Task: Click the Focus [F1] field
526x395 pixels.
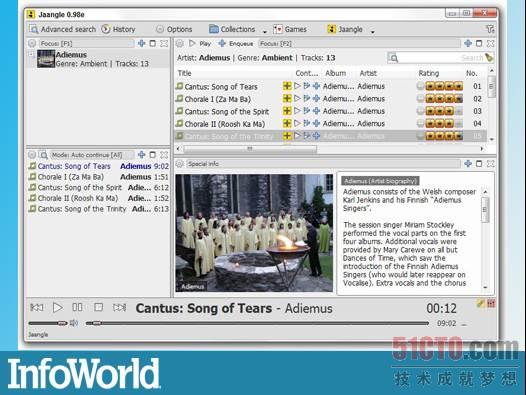Action: click(86, 43)
